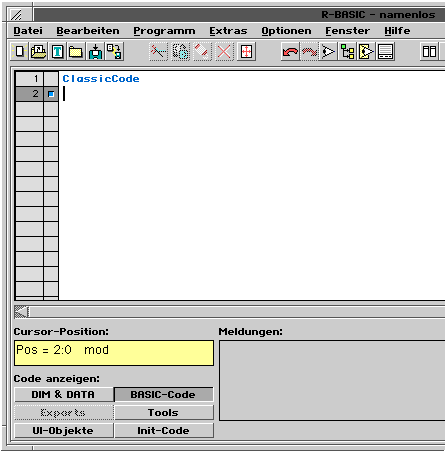Click the file transfer icon beside save
This screenshot has width=446, height=452.
click(x=114, y=52)
